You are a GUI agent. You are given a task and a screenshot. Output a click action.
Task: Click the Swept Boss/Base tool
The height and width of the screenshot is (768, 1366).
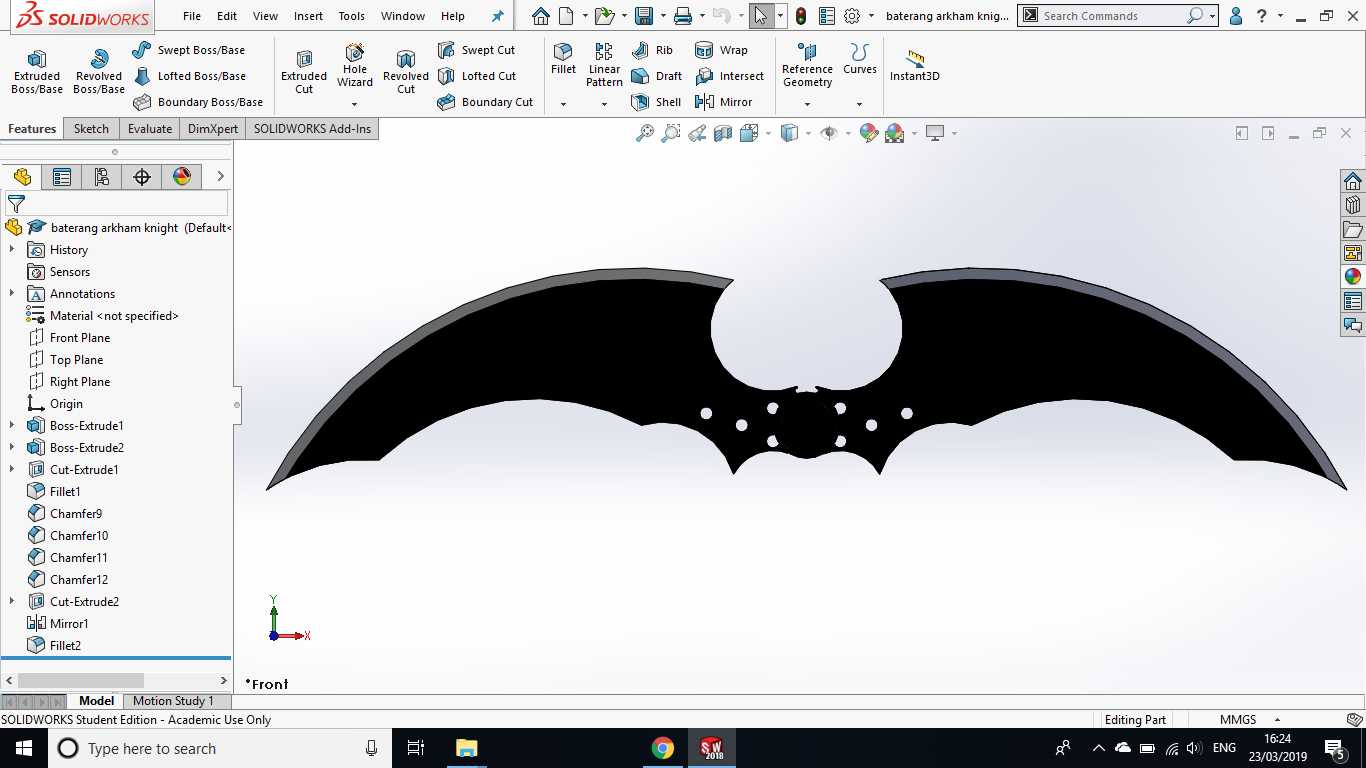point(189,50)
